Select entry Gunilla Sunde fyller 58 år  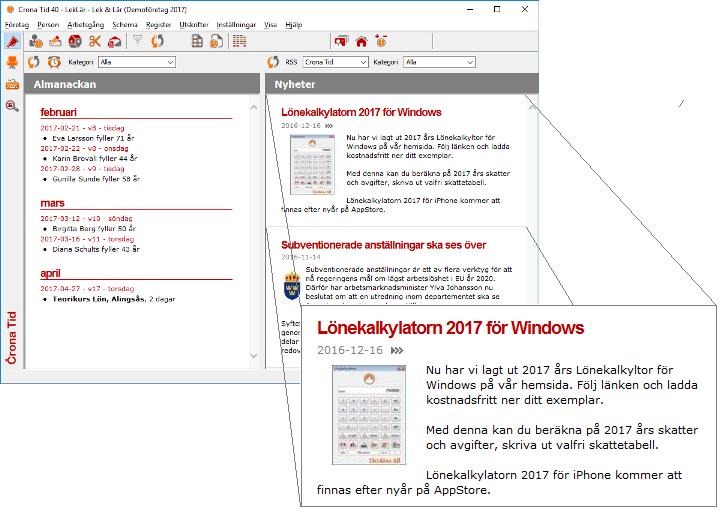(96, 179)
